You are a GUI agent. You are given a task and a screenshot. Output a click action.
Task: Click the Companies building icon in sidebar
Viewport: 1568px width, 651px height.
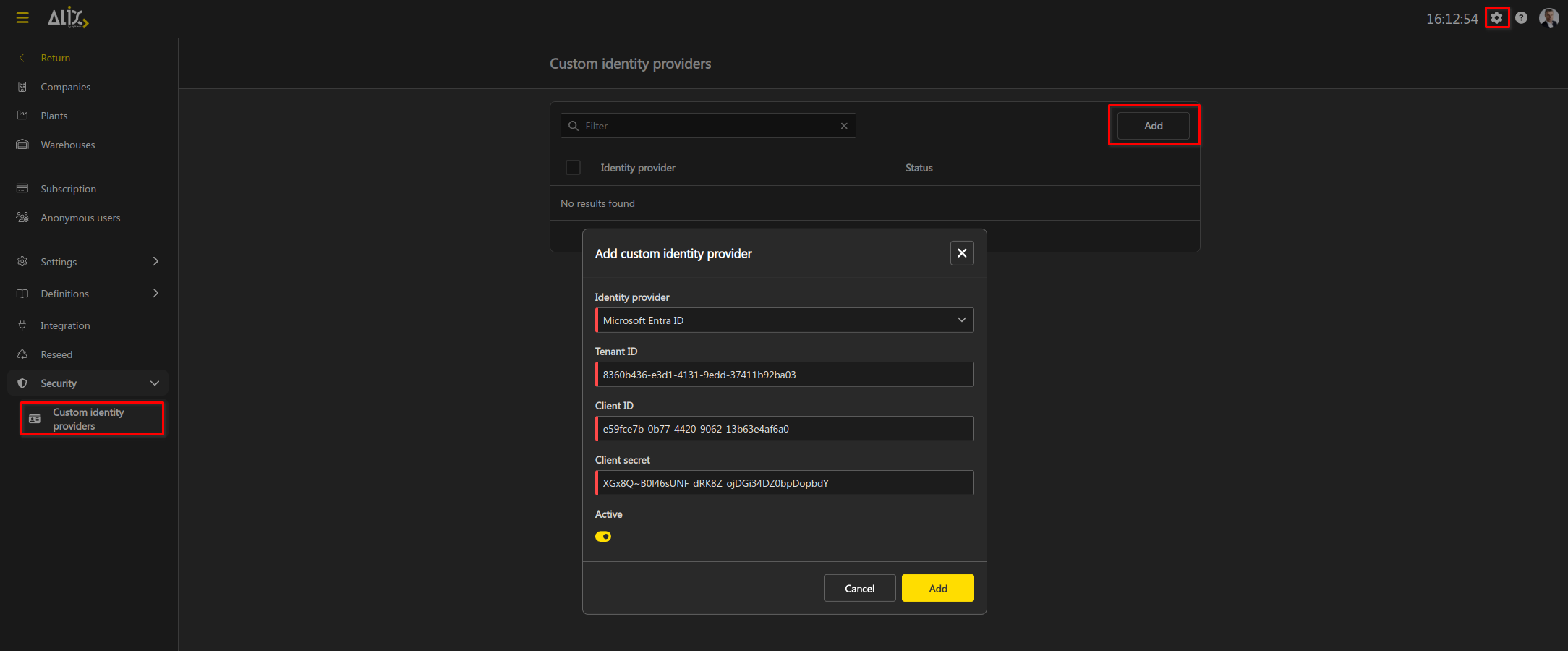[x=22, y=87]
